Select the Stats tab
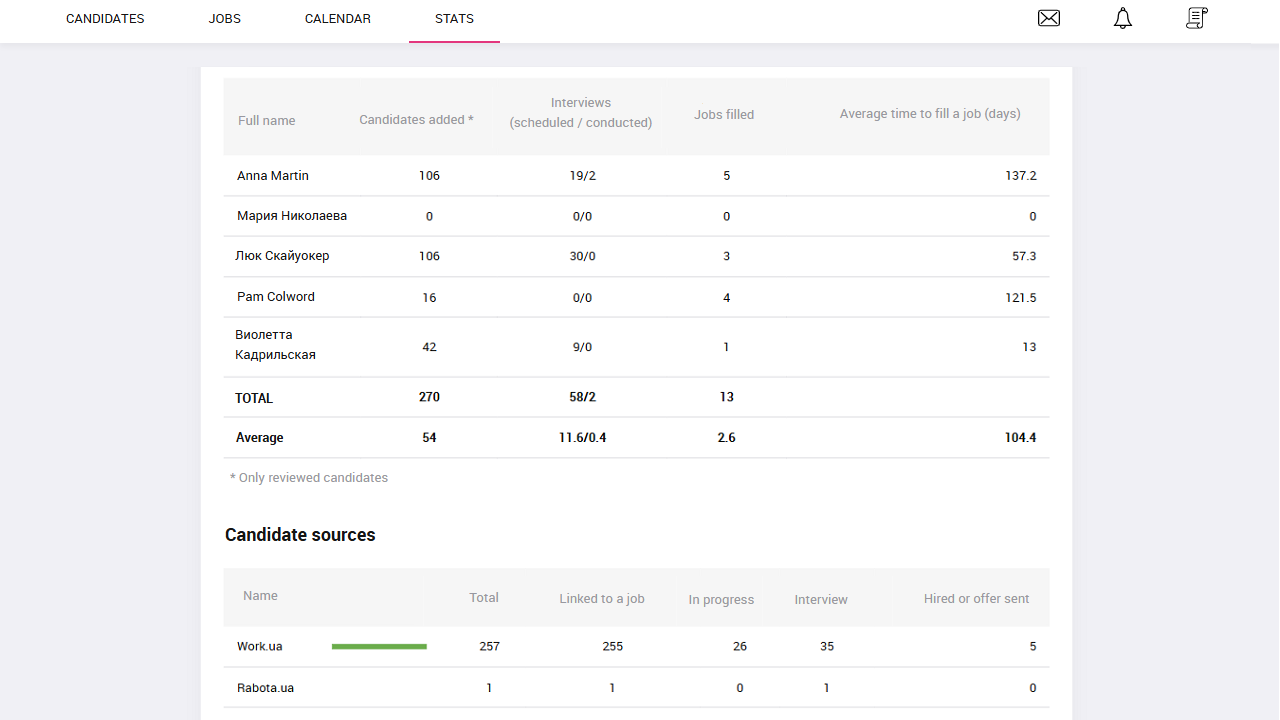Screen dimensions: 1280x720 (454, 18)
